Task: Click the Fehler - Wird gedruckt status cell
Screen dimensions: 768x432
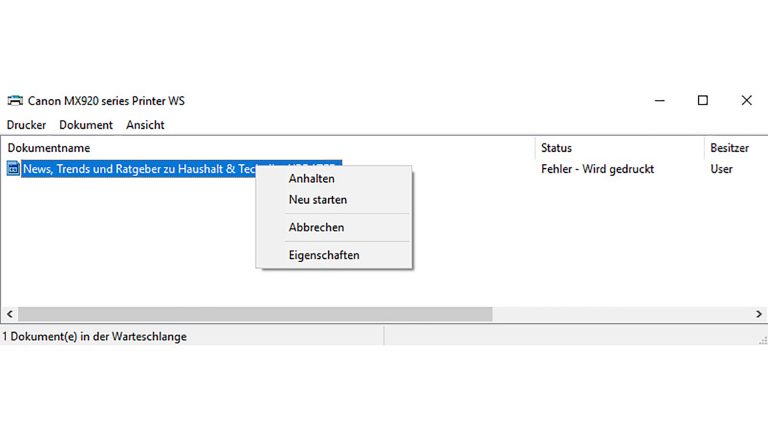Action: pyautogui.click(x=597, y=169)
